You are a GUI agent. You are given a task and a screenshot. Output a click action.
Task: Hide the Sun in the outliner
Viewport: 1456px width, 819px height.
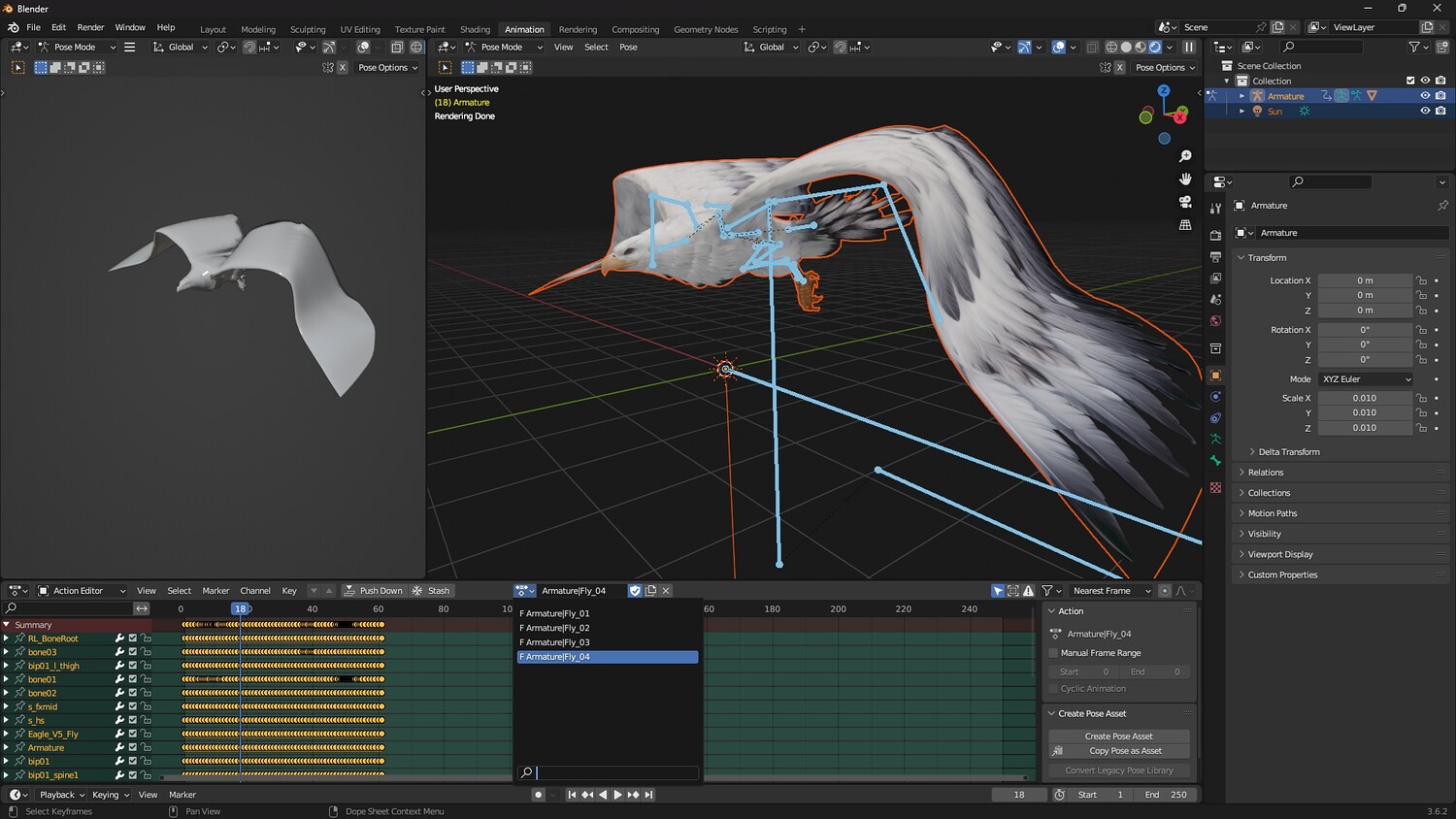[x=1425, y=112]
